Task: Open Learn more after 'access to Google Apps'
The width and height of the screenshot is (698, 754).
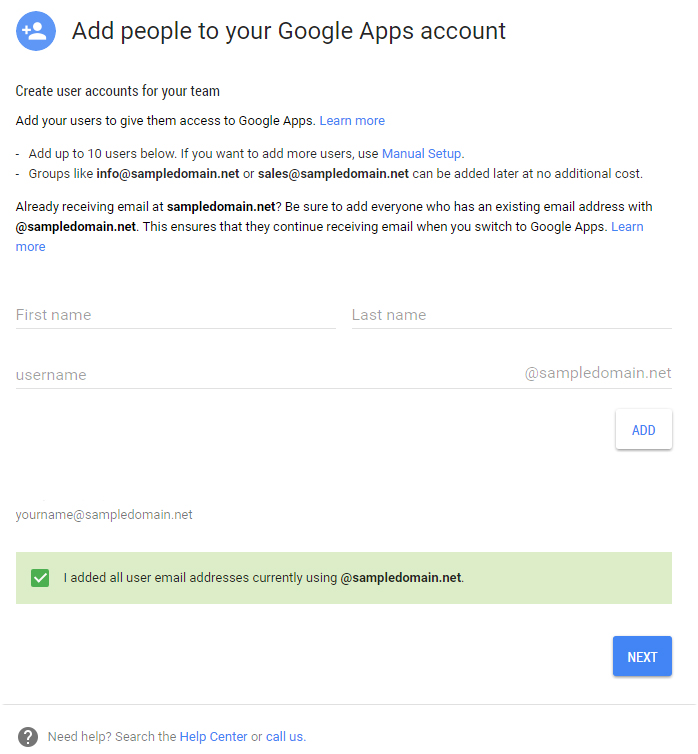Action: pyautogui.click(x=352, y=120)
